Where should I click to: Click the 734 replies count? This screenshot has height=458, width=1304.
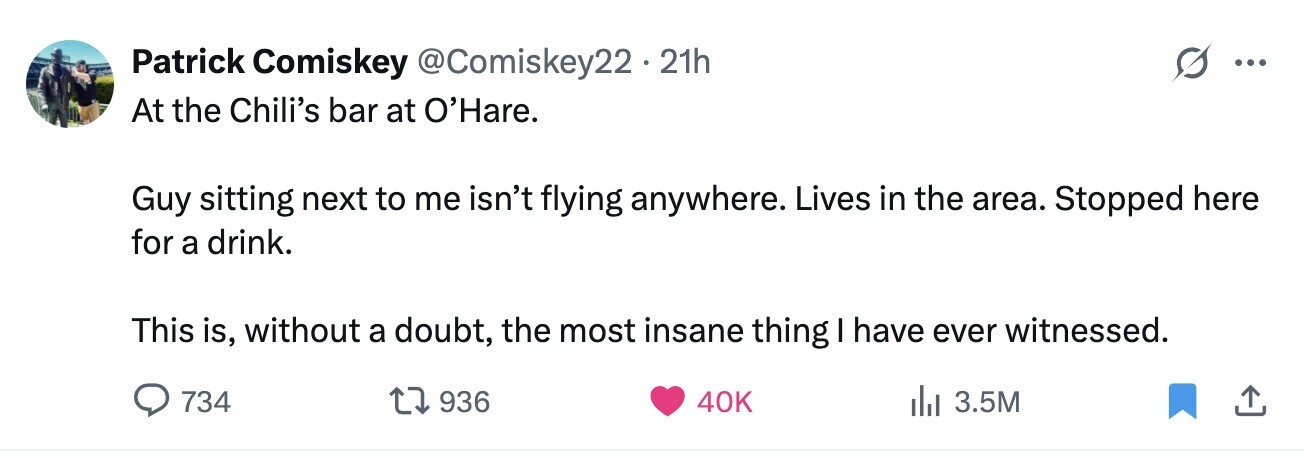pyautogui.click(x=207, y=402)
